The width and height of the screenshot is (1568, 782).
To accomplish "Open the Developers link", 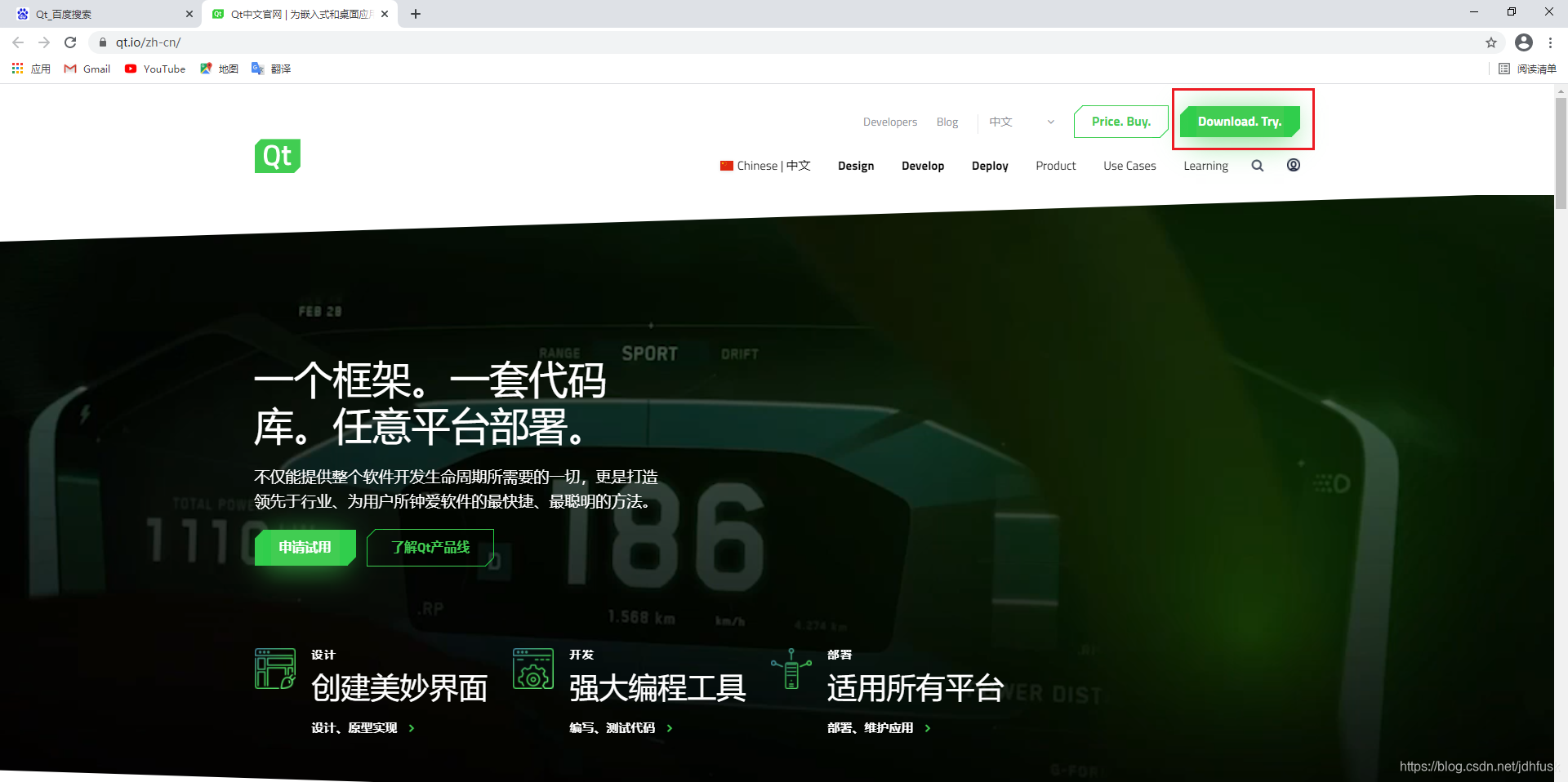I will pos(890,122).
